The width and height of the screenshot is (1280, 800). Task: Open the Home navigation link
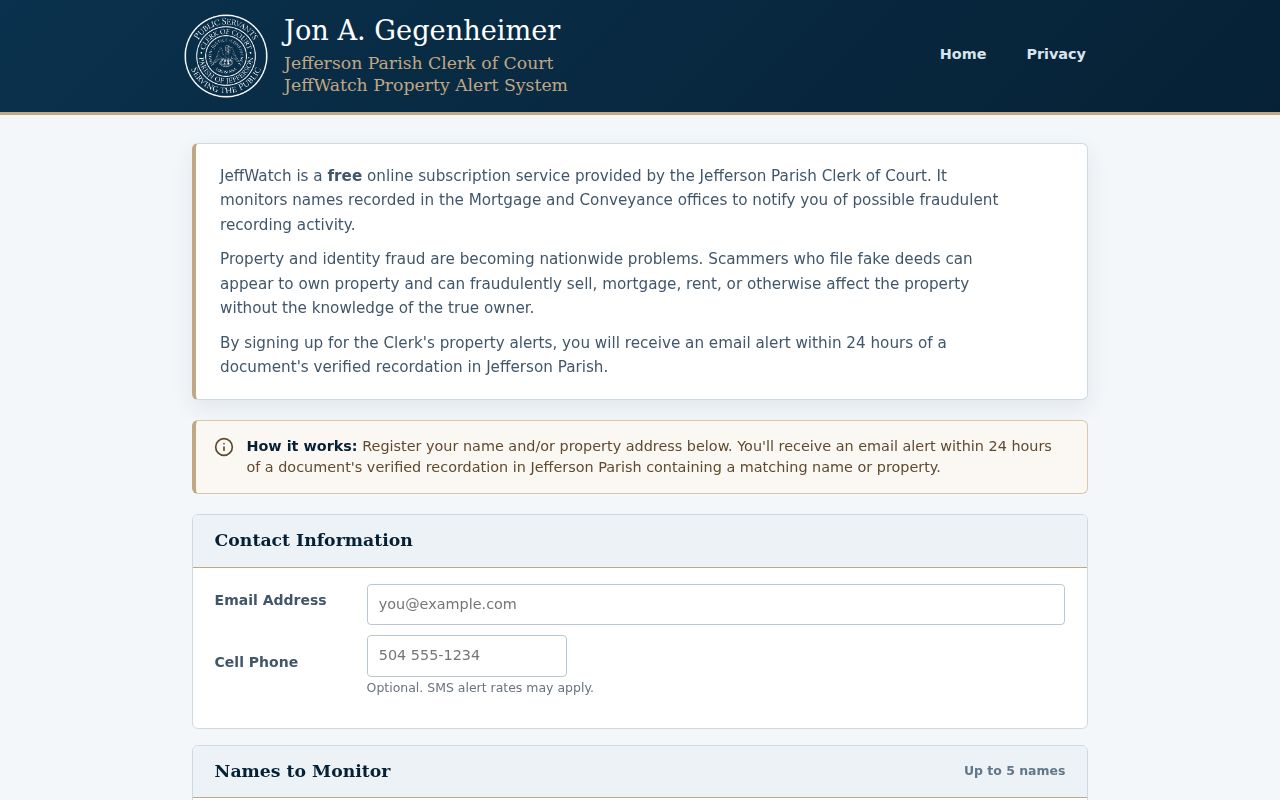point(963,54)
